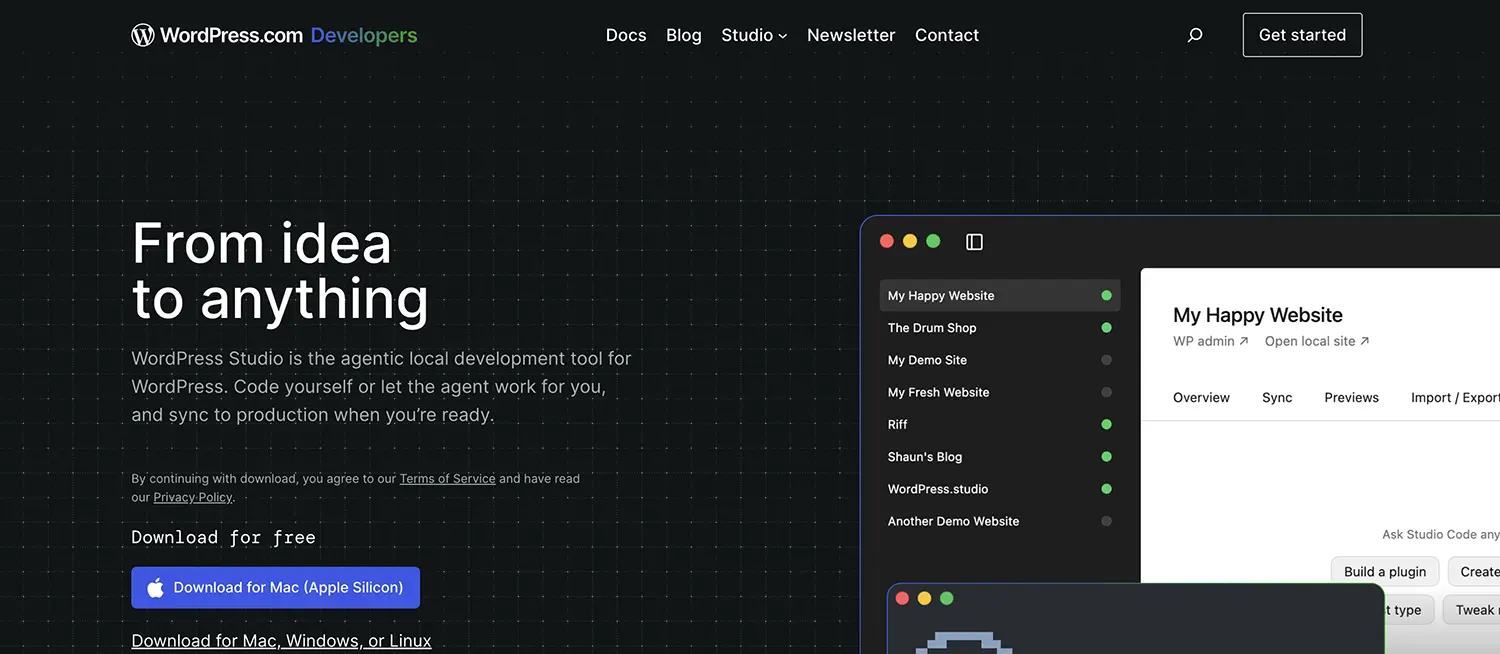Click gray status dot beside Another Demo Website
Screen dimensions: 1500x654
tap(1106, 521)
